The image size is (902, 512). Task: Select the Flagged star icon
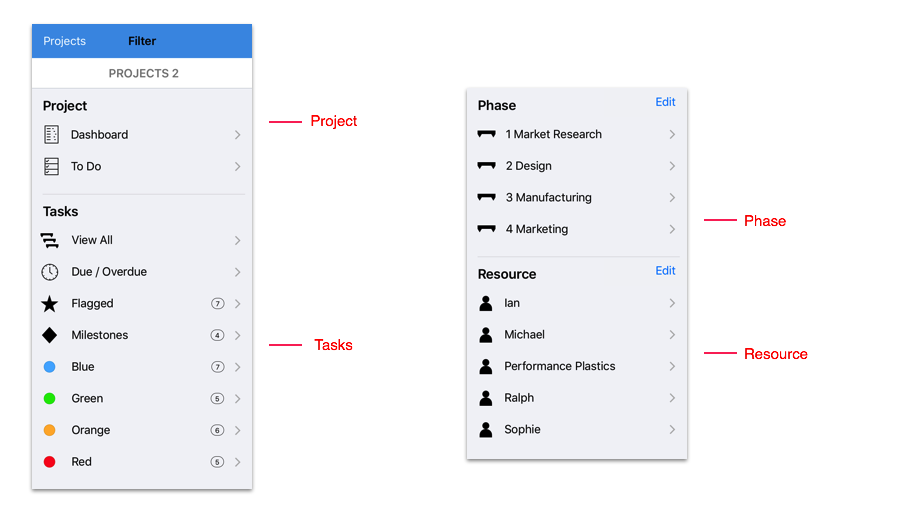point(49,304)
